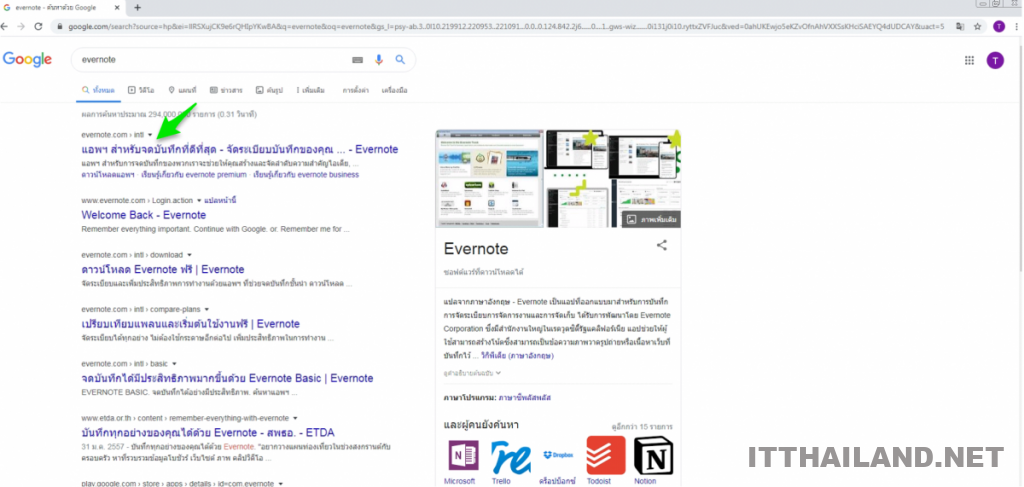Open the Evernote free download result
The height and width of the screenshot is (487, 1024).
click(x=163, y=270)
